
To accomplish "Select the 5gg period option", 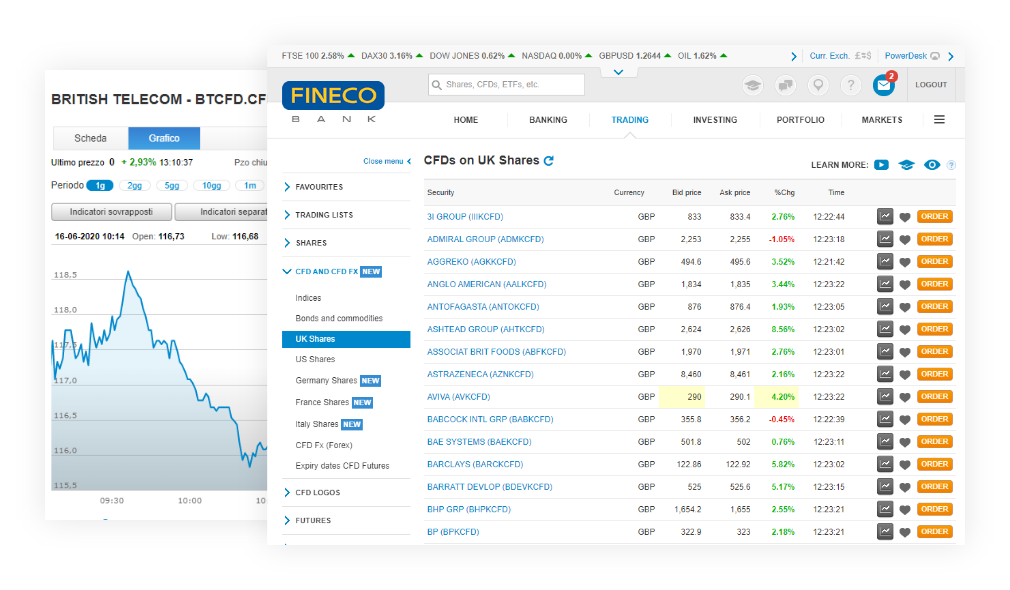I will [172, 186].
